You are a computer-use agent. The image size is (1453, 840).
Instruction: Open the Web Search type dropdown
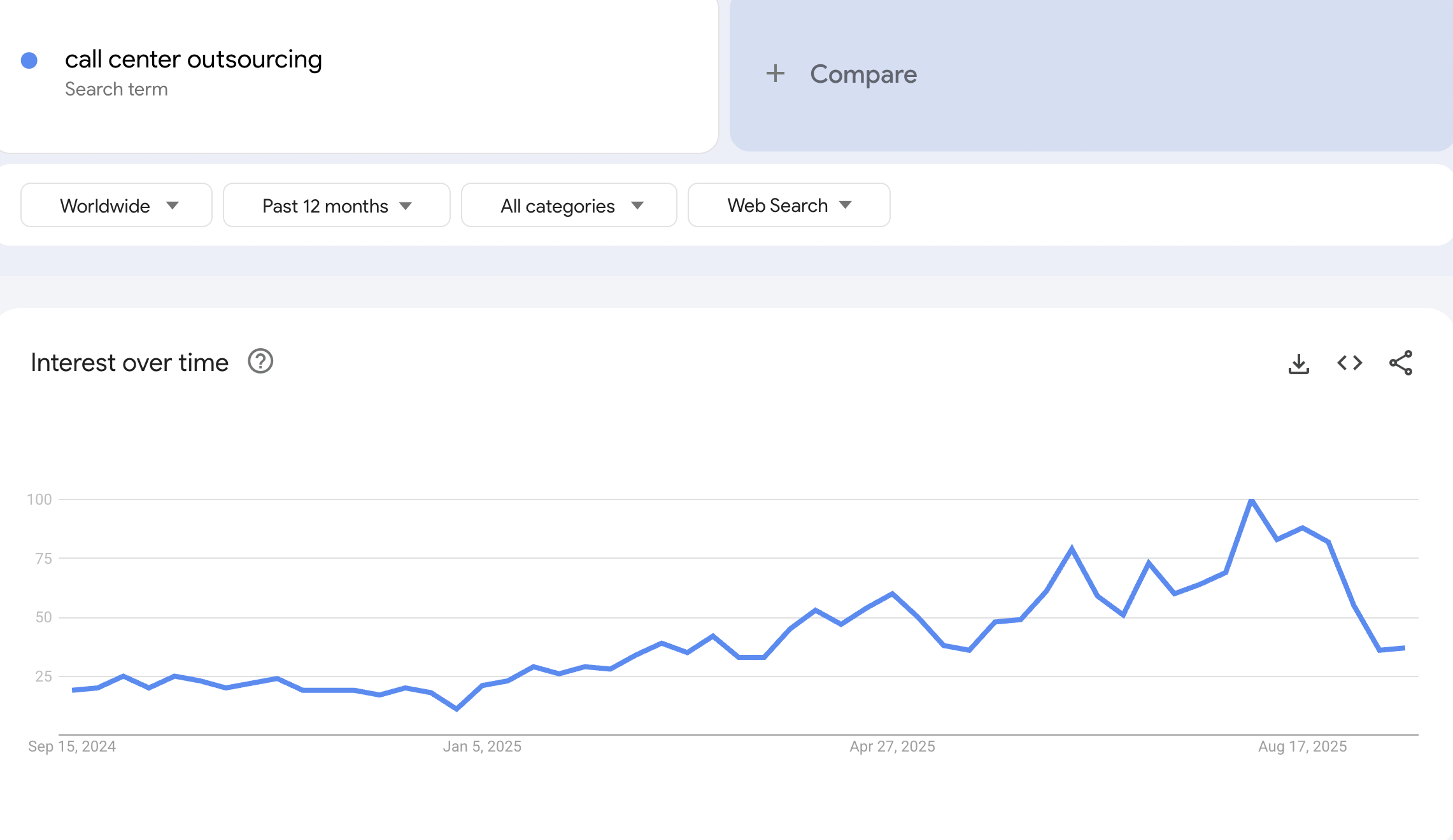coord(788,205)
